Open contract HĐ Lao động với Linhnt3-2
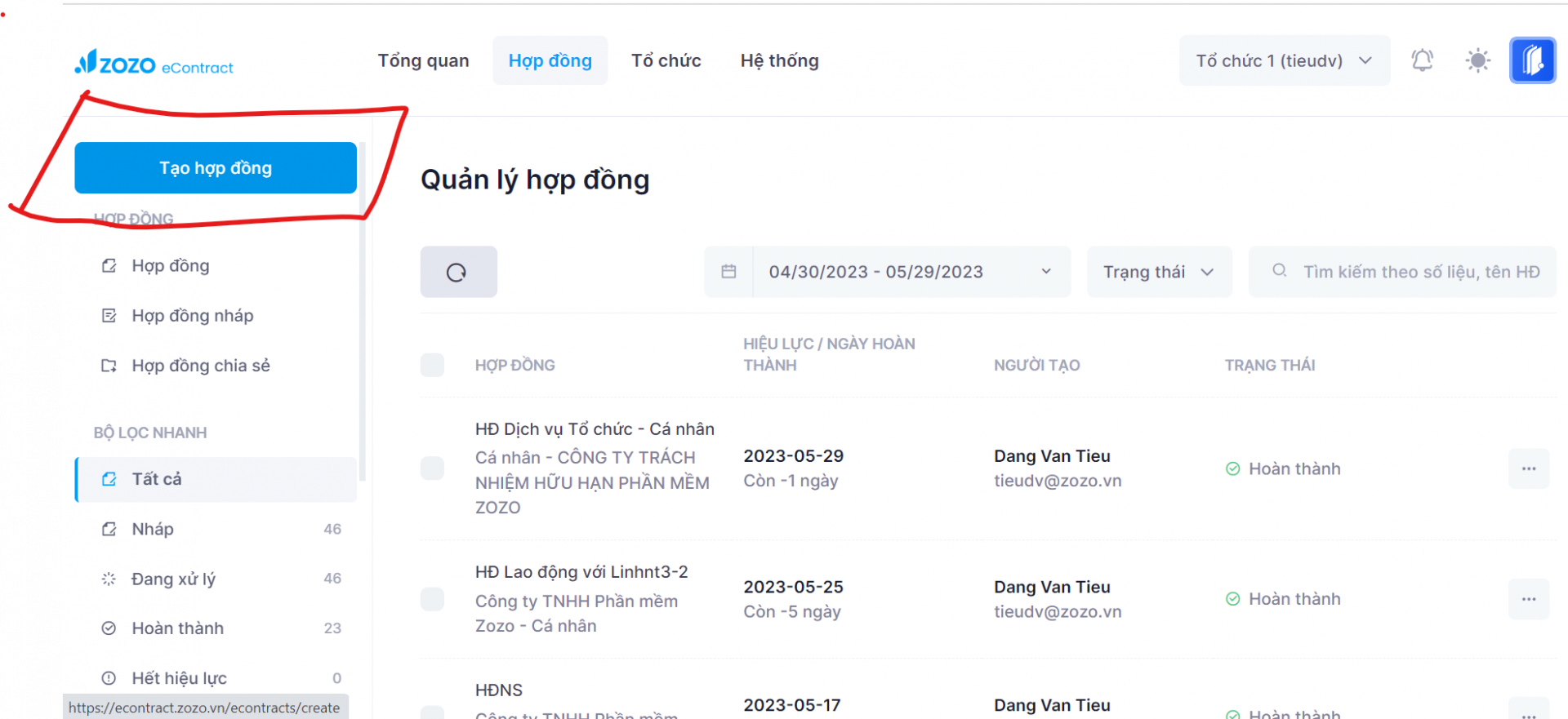 coord(581,572)
